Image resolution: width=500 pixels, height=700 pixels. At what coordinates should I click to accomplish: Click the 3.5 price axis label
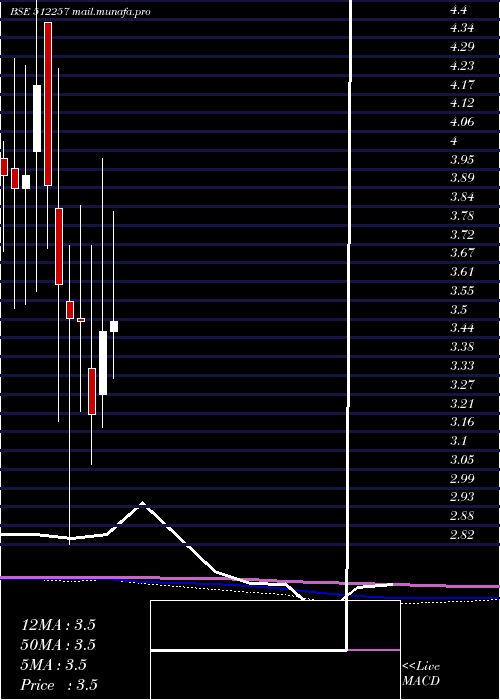tap(459, 310)
